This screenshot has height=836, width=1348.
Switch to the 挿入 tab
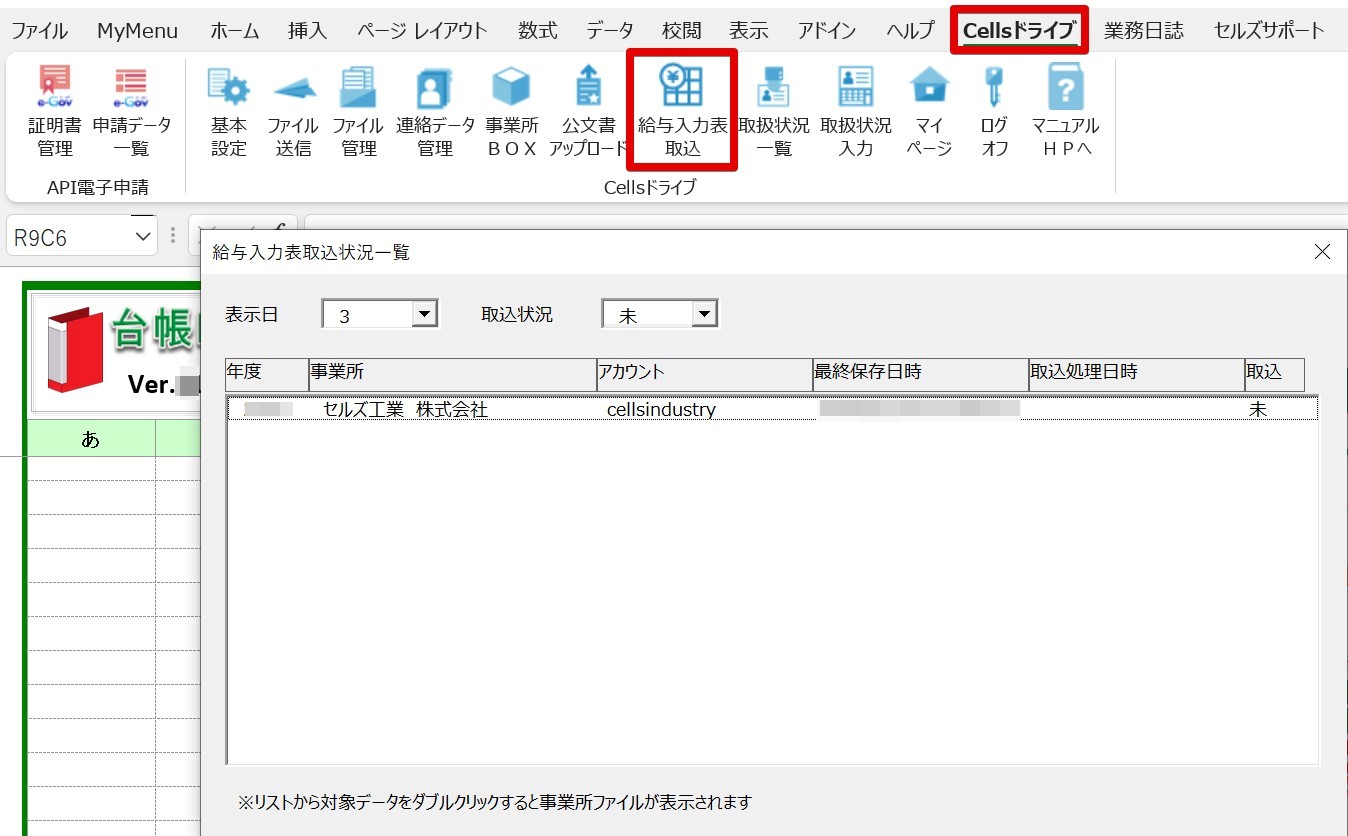click(x=307, y=31)
